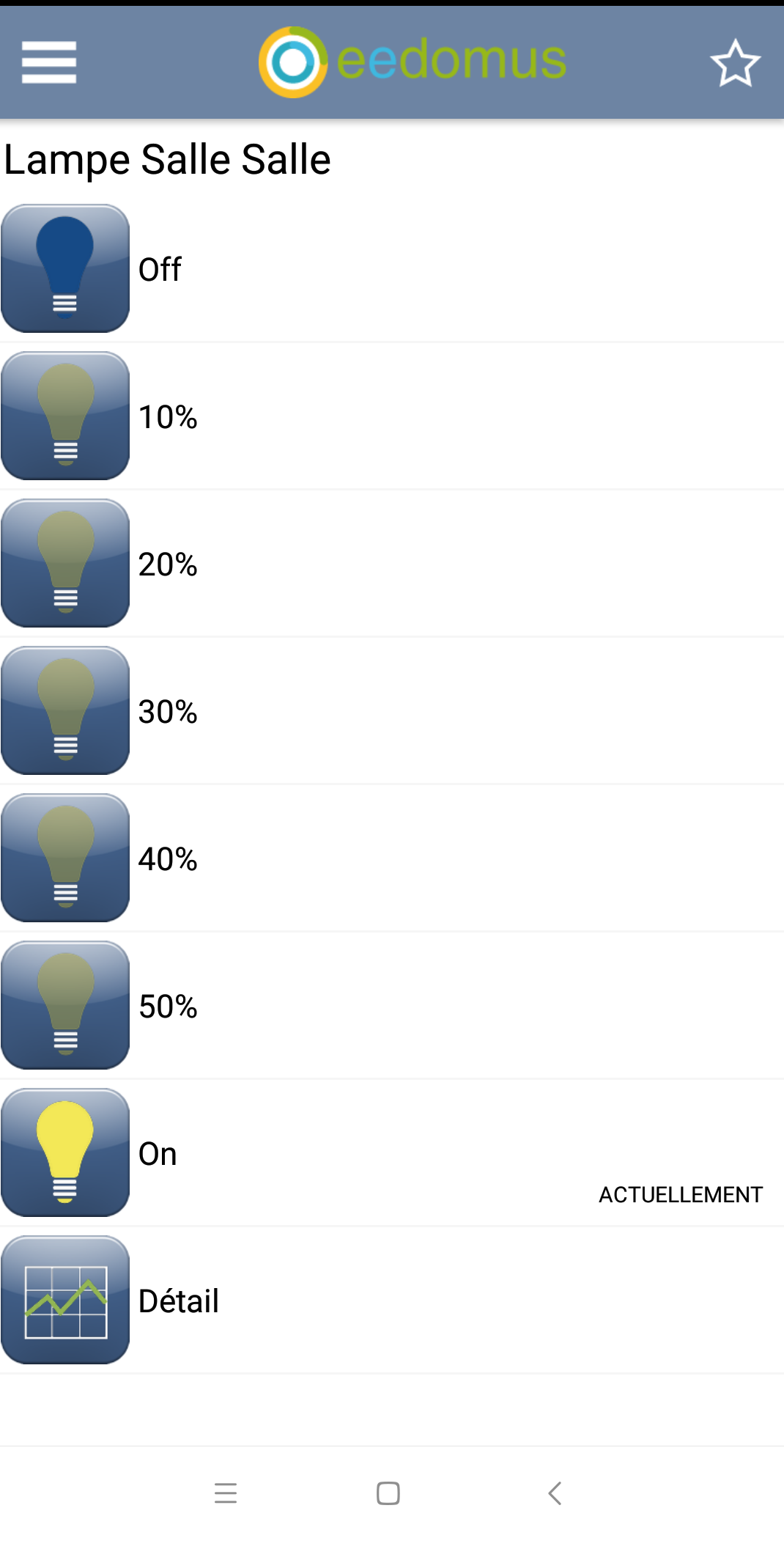Open the Détail chart icon
The height and width of the screenshot is (1541, 784).
65,1300
